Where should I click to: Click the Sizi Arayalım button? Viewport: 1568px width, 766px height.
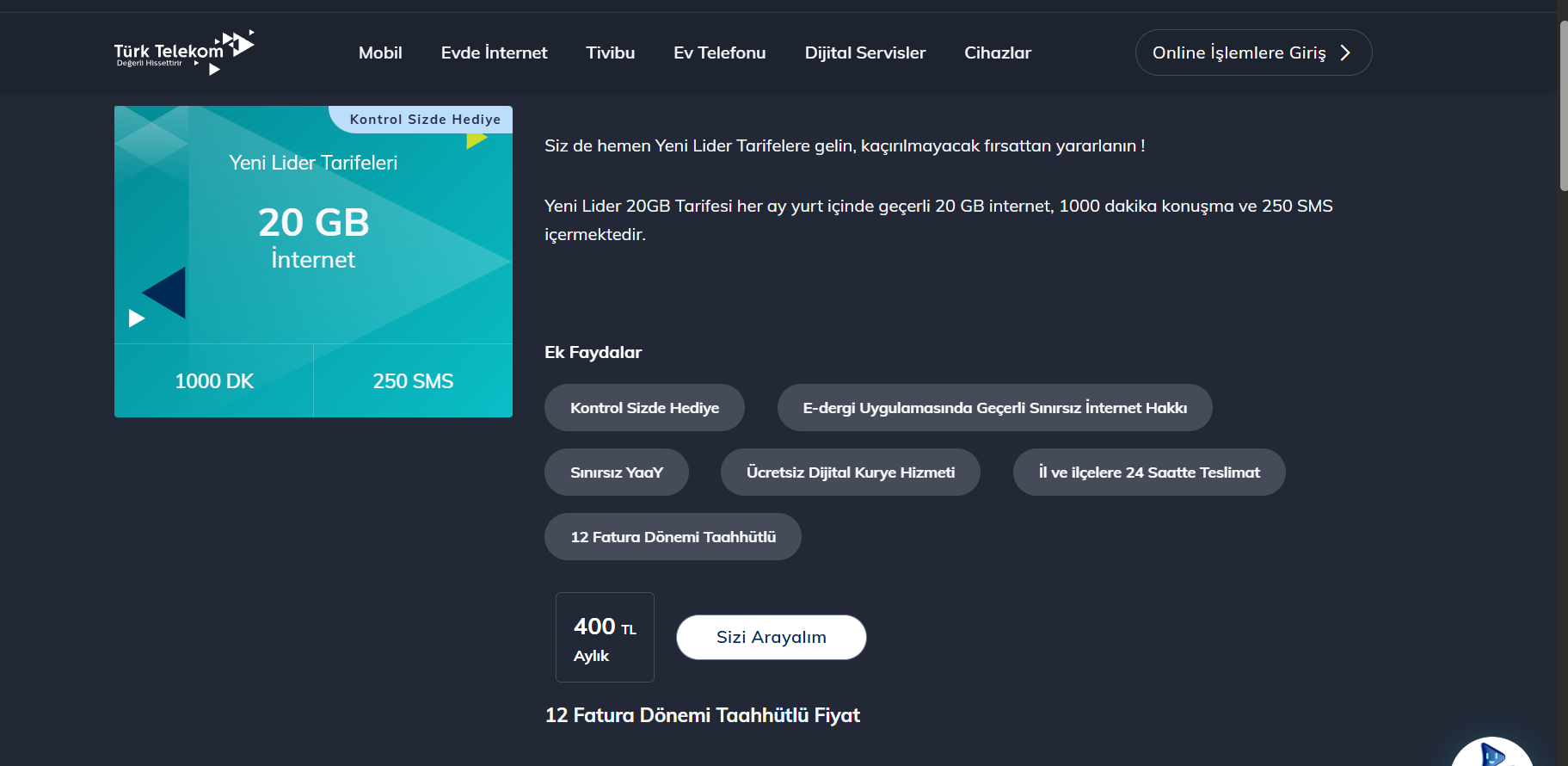(x=772, y=638)
